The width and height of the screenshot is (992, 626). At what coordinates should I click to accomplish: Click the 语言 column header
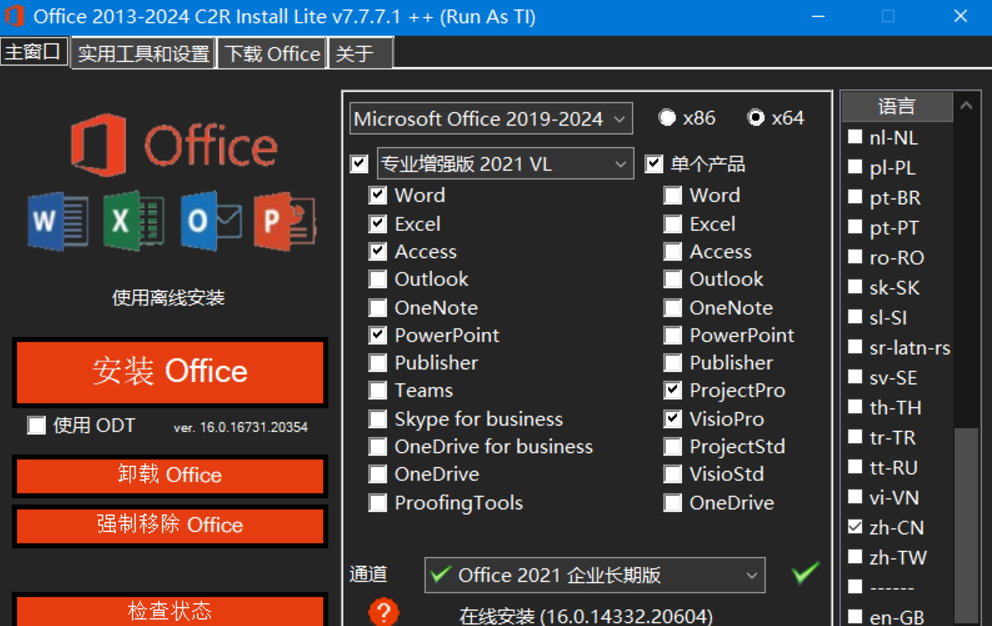pyautogui.click(x=896, y=106)
